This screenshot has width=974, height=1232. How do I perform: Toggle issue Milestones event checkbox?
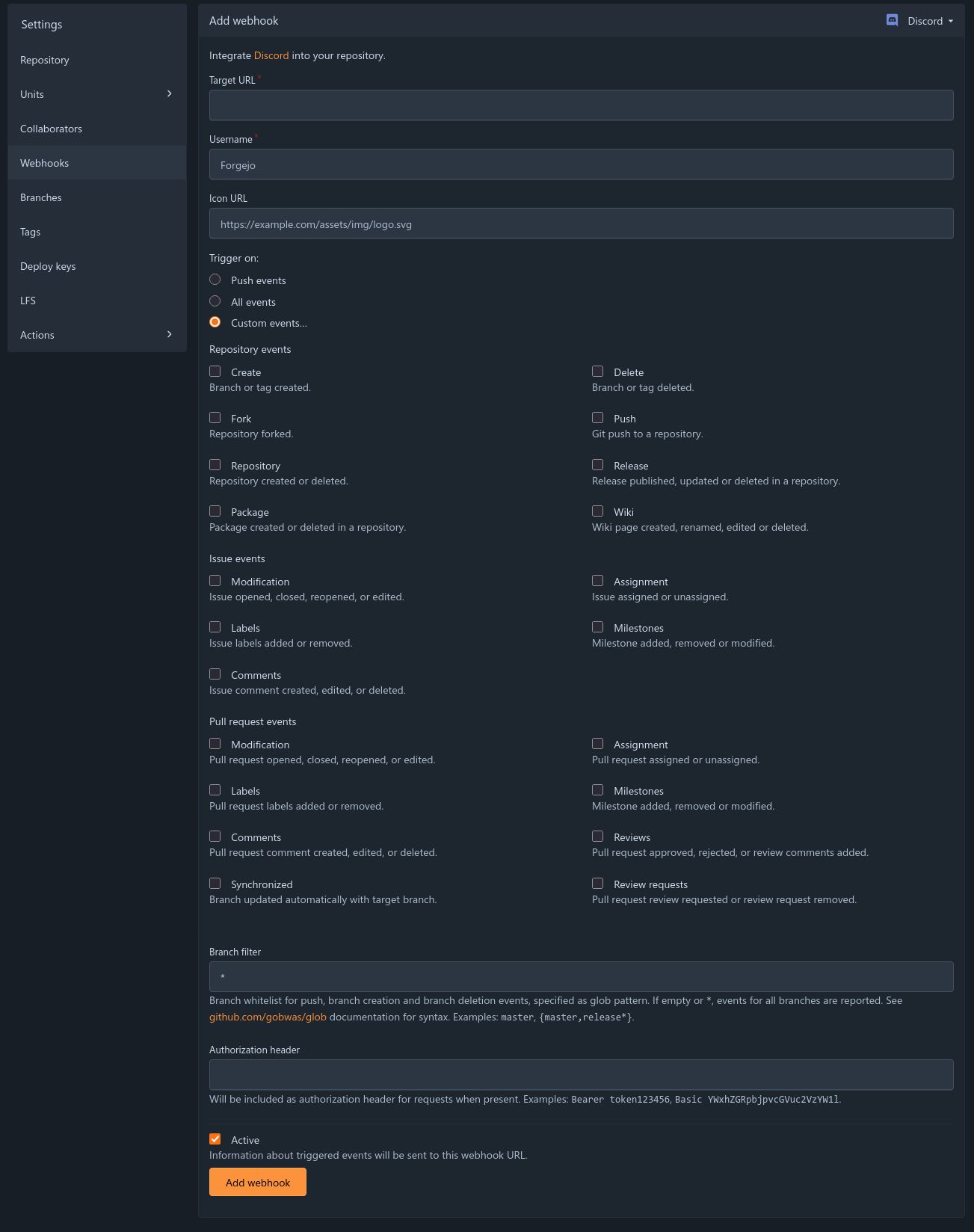click(x=598, y=627)
